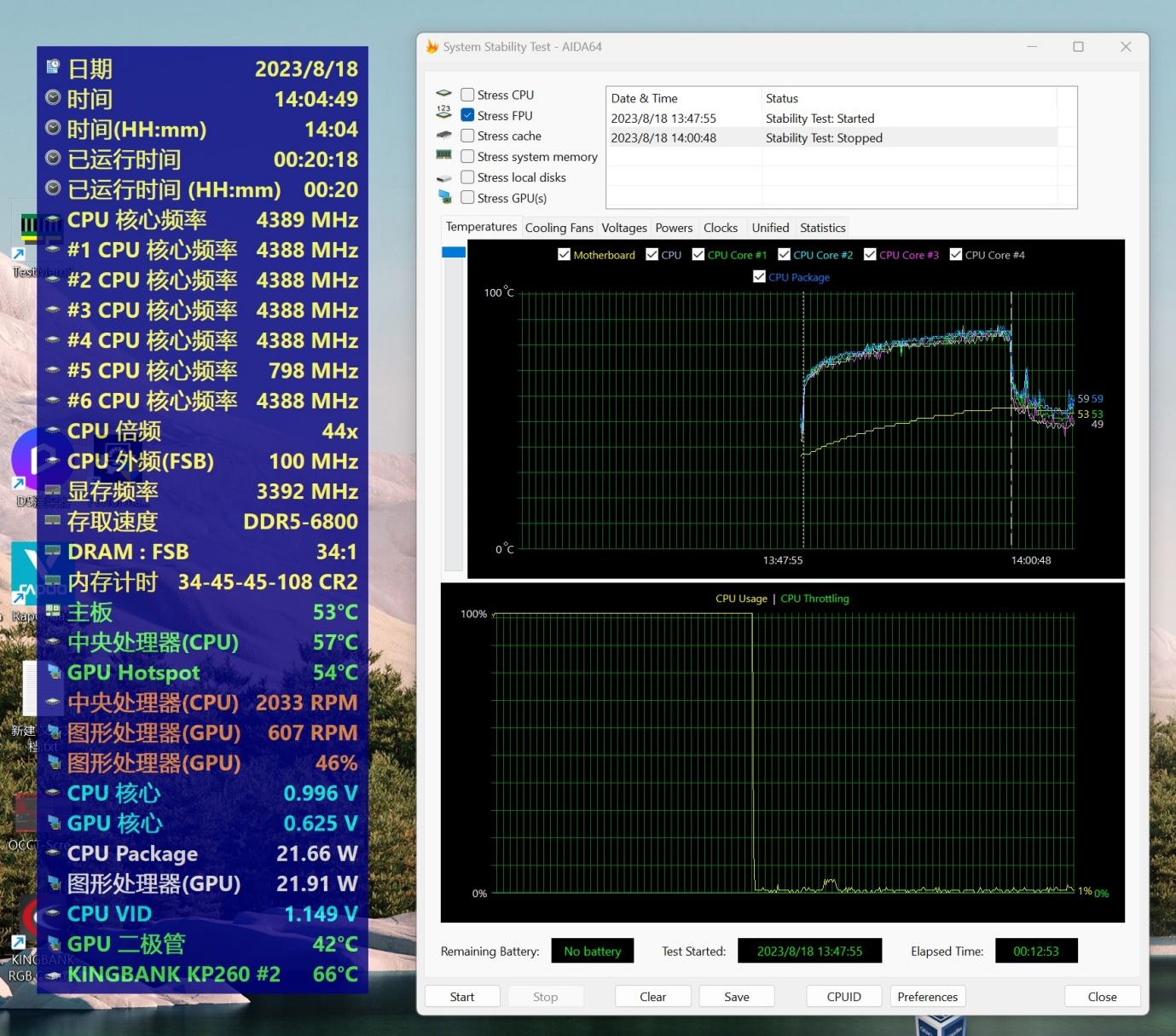Click the blue graph scale slider
Screen dimensions: 1176x1036
[x=454, y=252]
